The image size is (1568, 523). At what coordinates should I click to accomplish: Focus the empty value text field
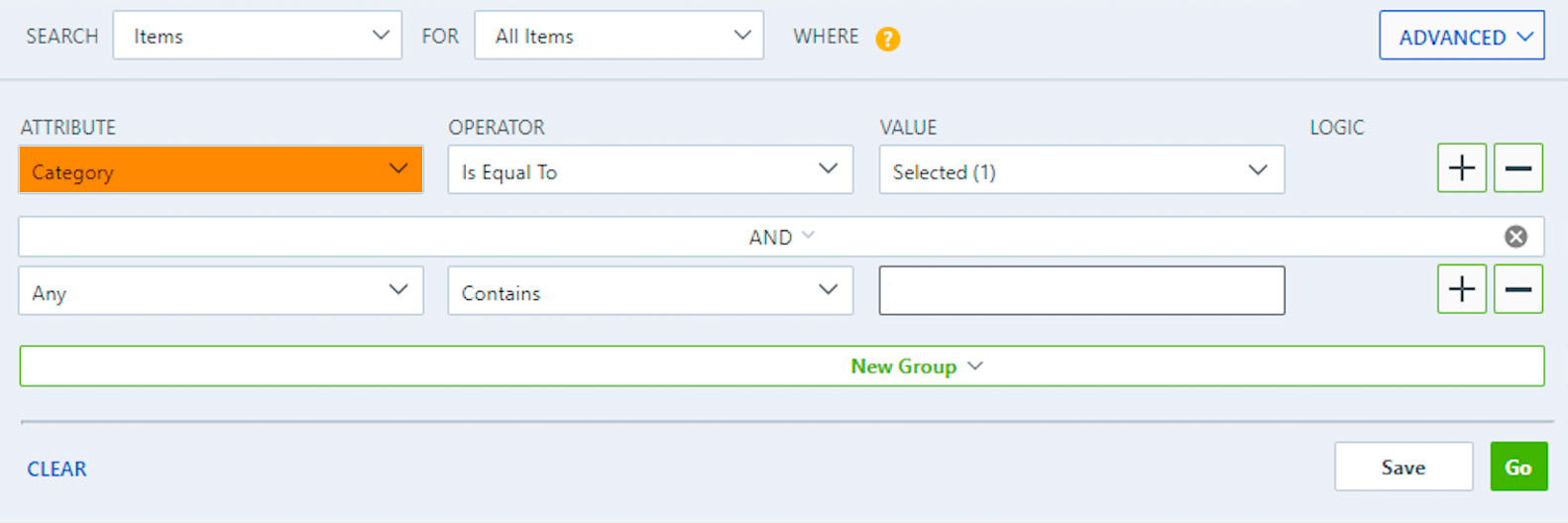pos(1081,290)
